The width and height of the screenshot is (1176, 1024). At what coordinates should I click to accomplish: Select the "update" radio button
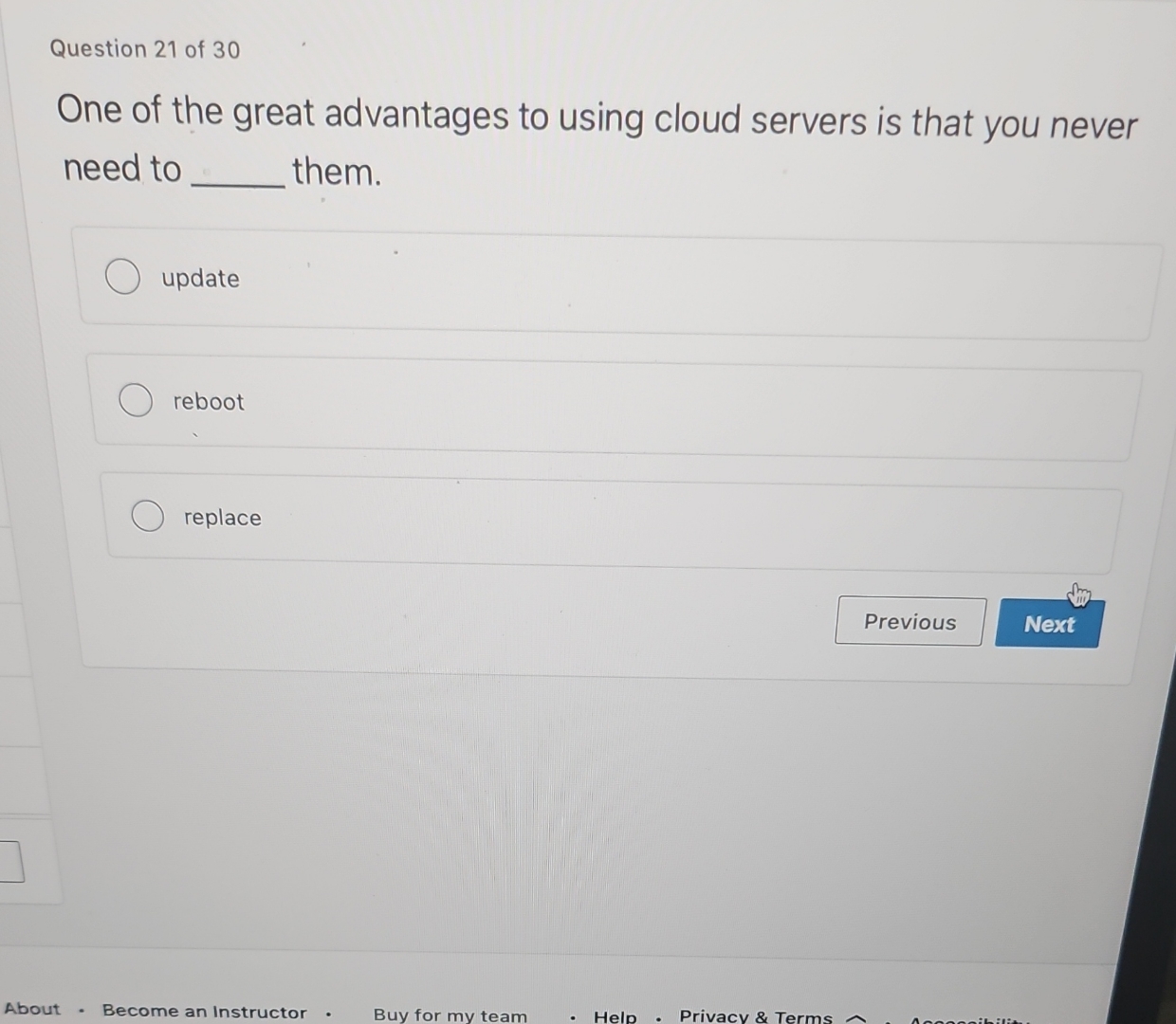click(123, 277)
